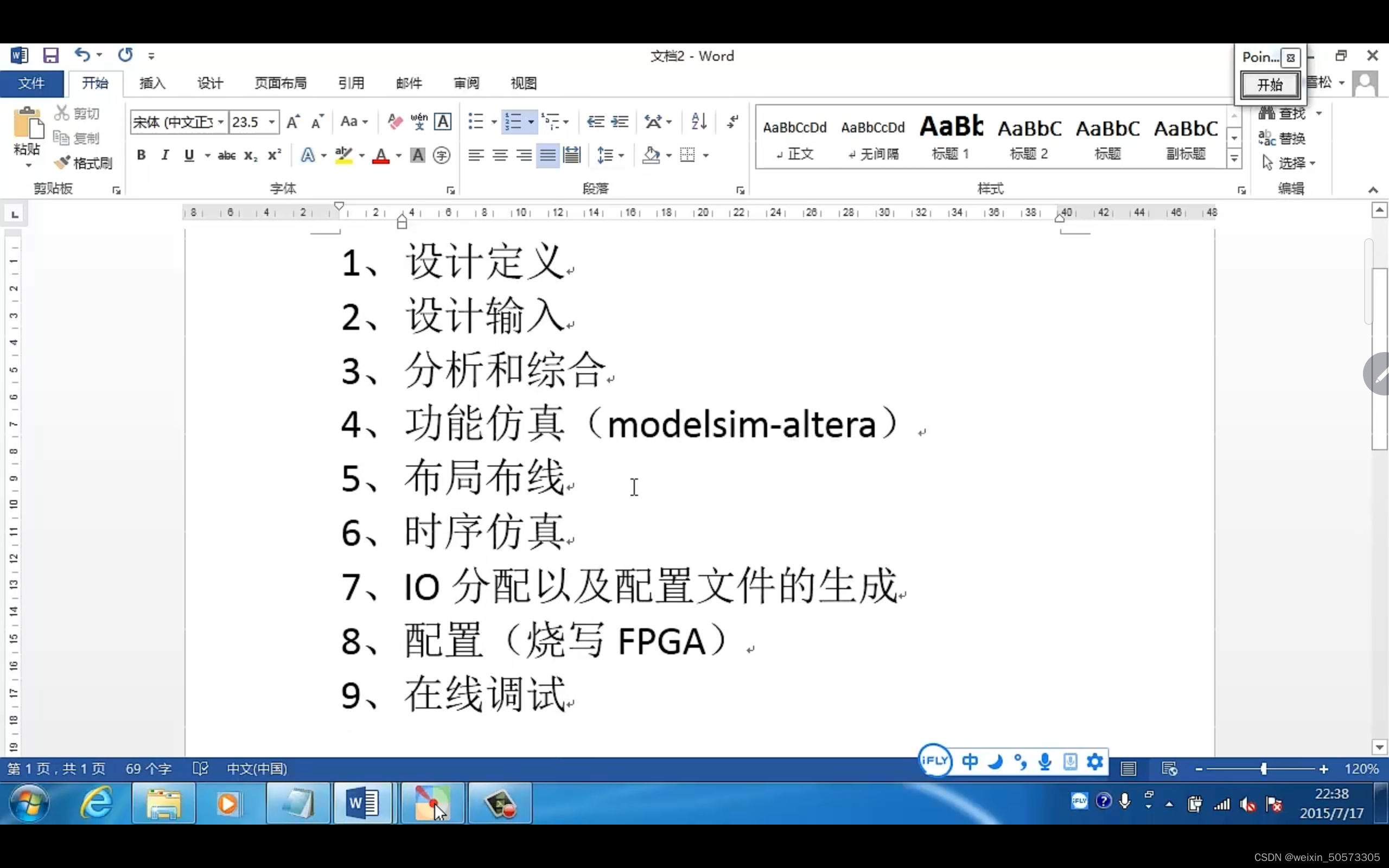1389x868 pixels.
Task: Toggle superscript formatting
Action: [275, 155]
